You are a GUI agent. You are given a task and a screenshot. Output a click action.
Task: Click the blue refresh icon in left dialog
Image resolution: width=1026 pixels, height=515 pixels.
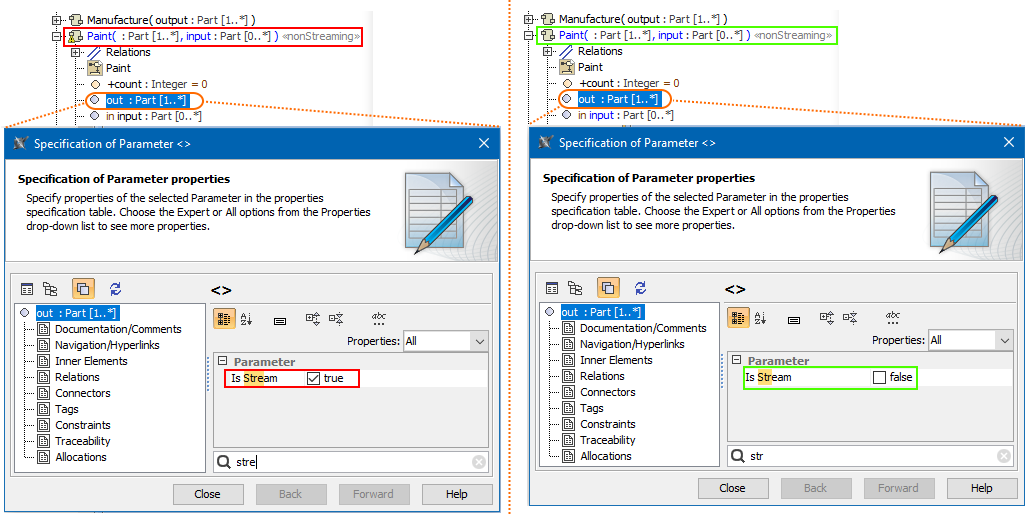tap(116, 289)
